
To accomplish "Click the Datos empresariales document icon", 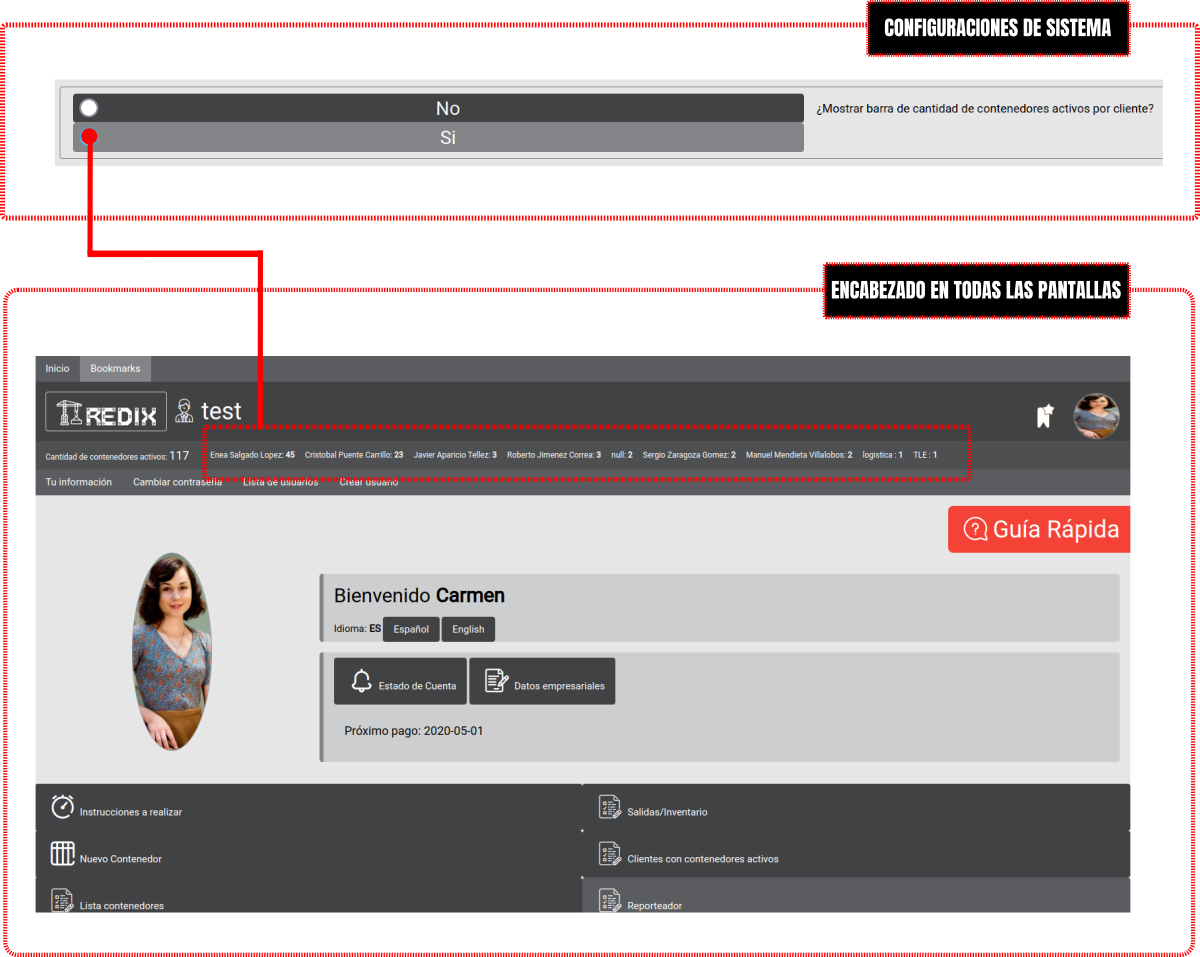I will 496,681.
